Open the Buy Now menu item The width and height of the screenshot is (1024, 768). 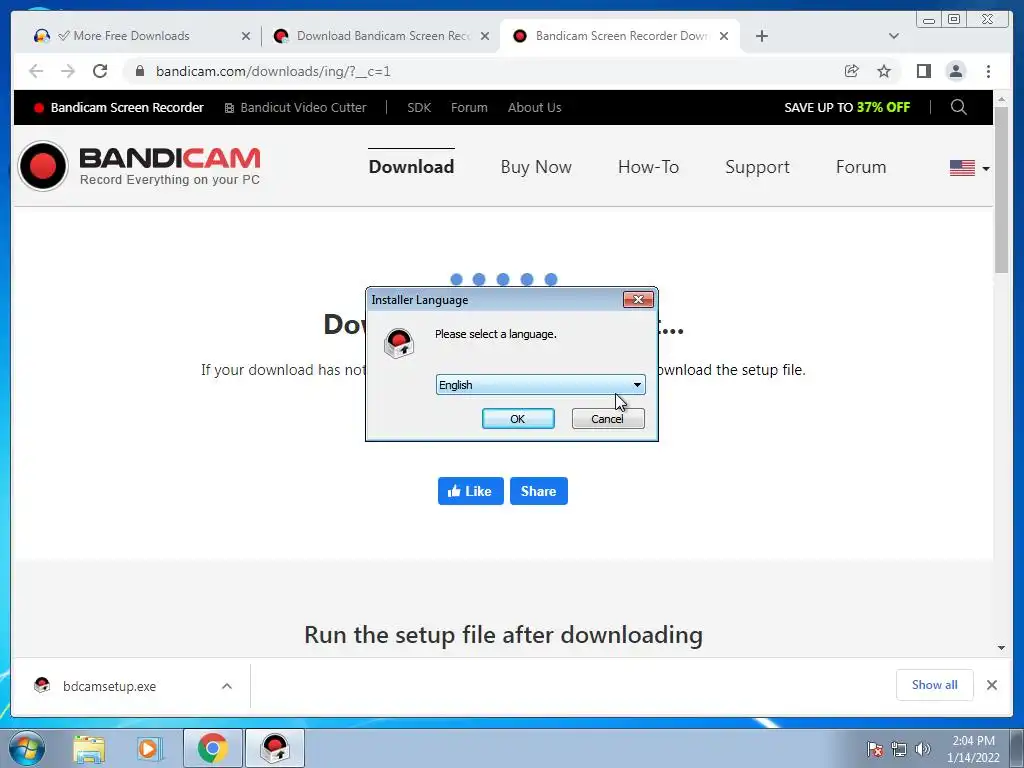tap(536, 167)
